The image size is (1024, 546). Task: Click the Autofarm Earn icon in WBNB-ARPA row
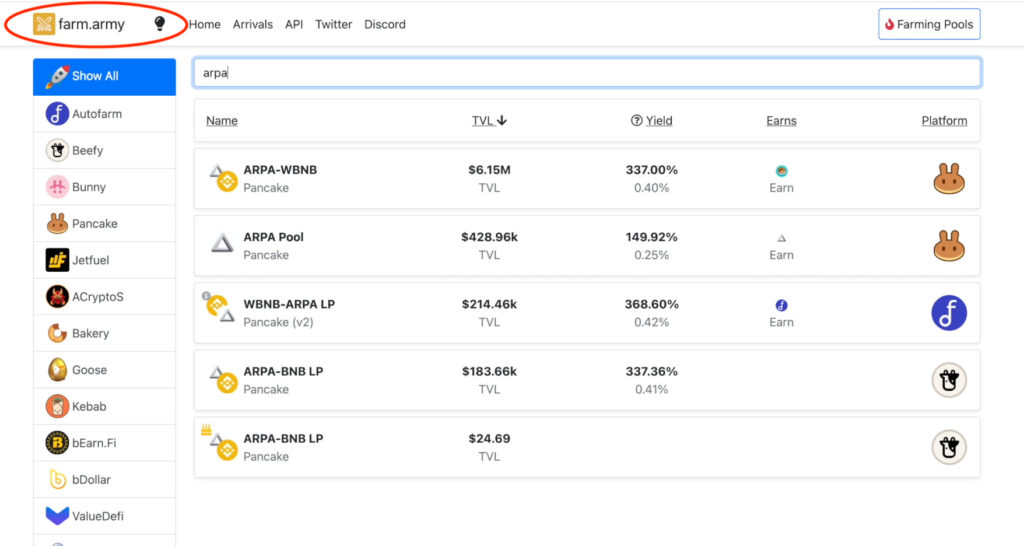pyautogui.click(x=781, y=305)
